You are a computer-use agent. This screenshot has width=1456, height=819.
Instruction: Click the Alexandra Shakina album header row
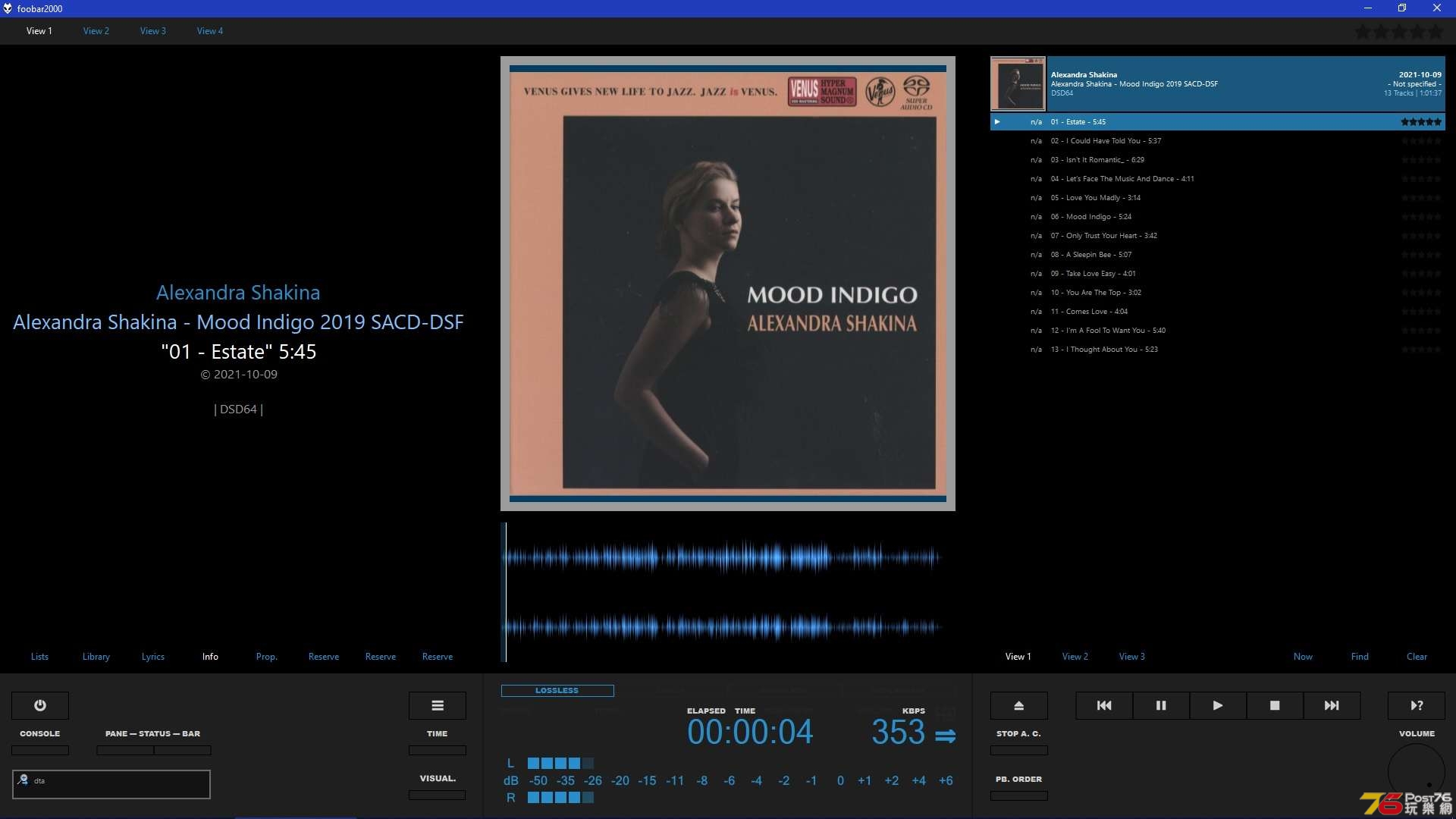[x=1218, y=84]
